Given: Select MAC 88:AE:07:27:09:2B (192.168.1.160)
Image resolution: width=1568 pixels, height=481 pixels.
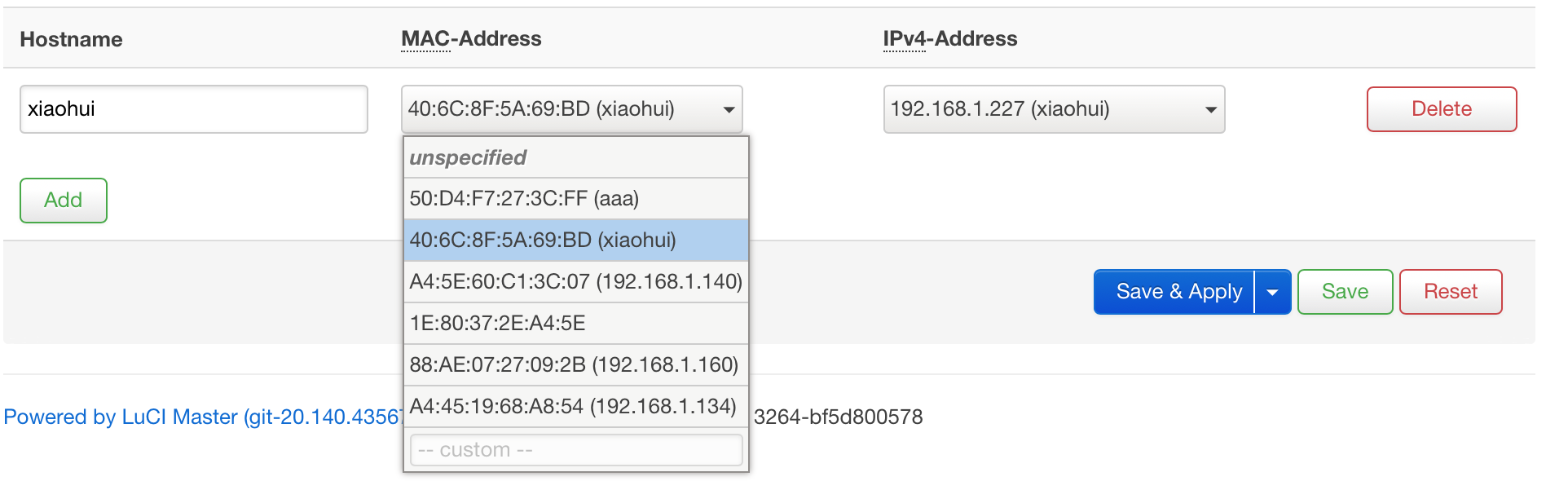Looking at the screenshot, I should click(x=575, y=364).
